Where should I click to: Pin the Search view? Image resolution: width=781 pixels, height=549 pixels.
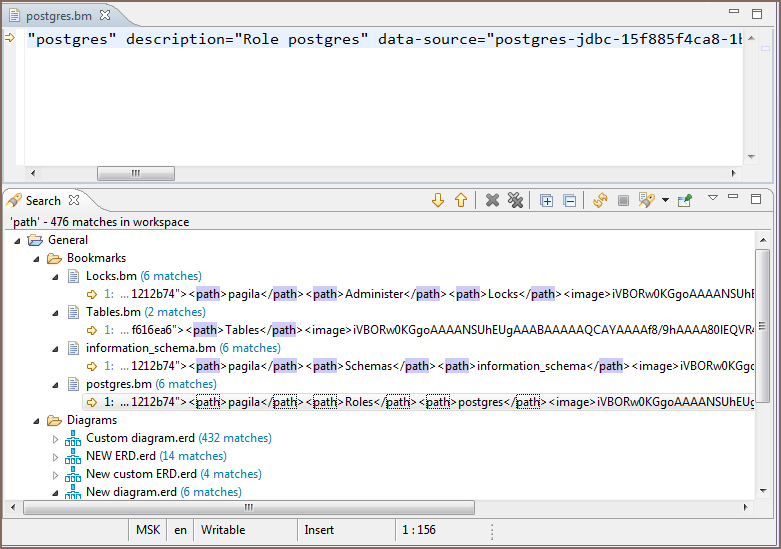click(x=684, y=201)
